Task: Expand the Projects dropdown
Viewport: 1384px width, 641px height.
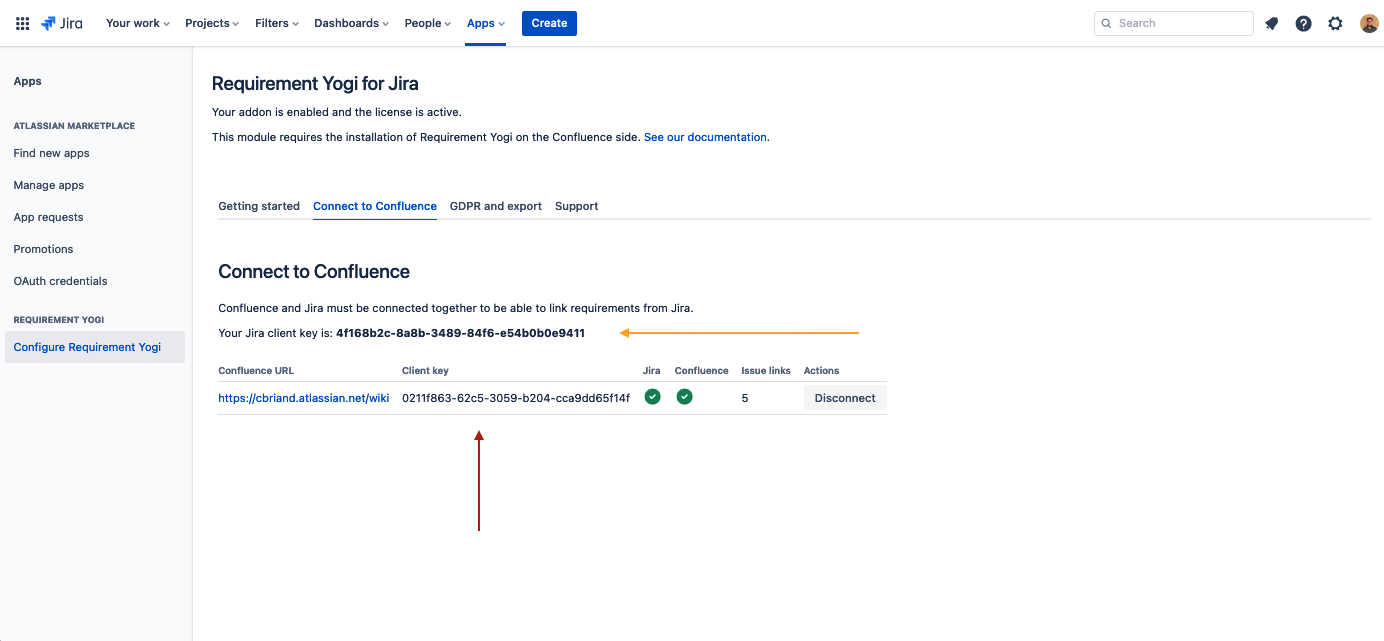Action: (211, 23)
